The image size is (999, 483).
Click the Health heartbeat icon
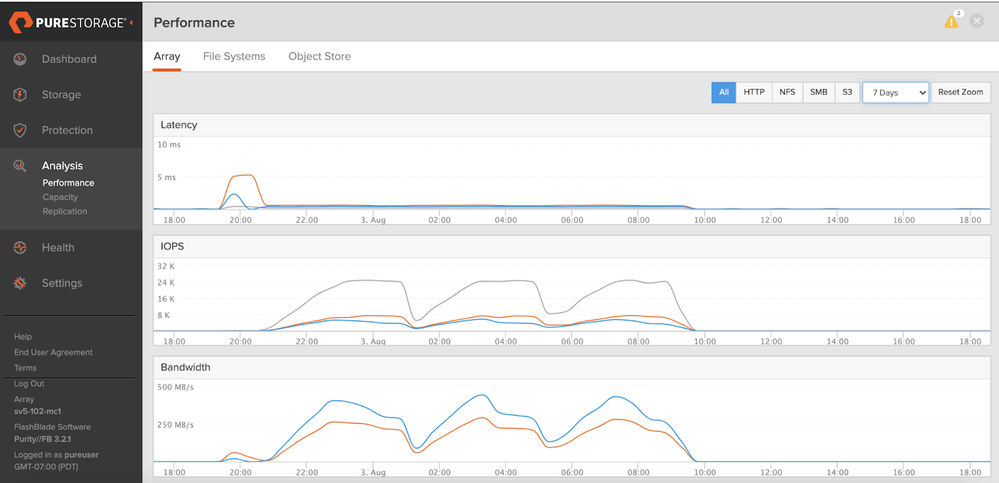pyautogui.click(x=20, y=247)
